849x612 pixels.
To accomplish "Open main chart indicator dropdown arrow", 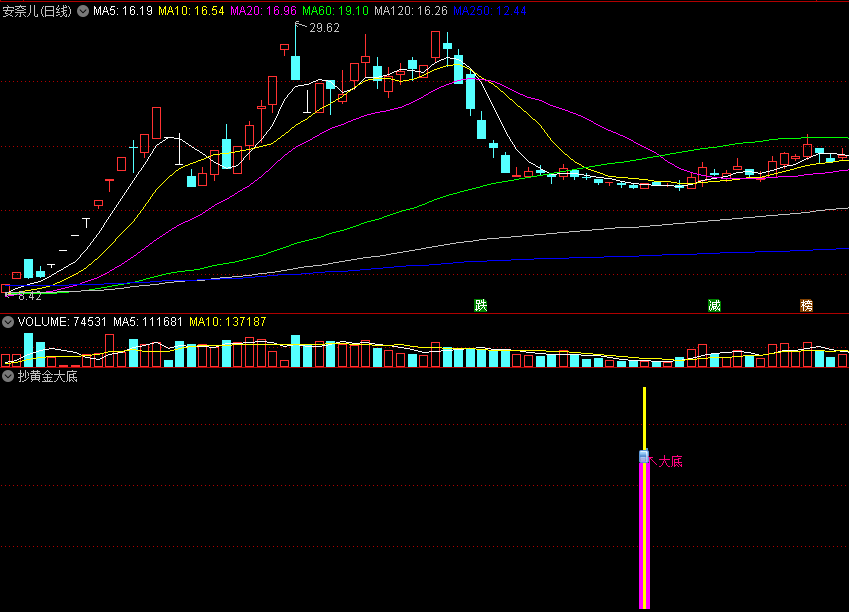I will click(83, 11).
